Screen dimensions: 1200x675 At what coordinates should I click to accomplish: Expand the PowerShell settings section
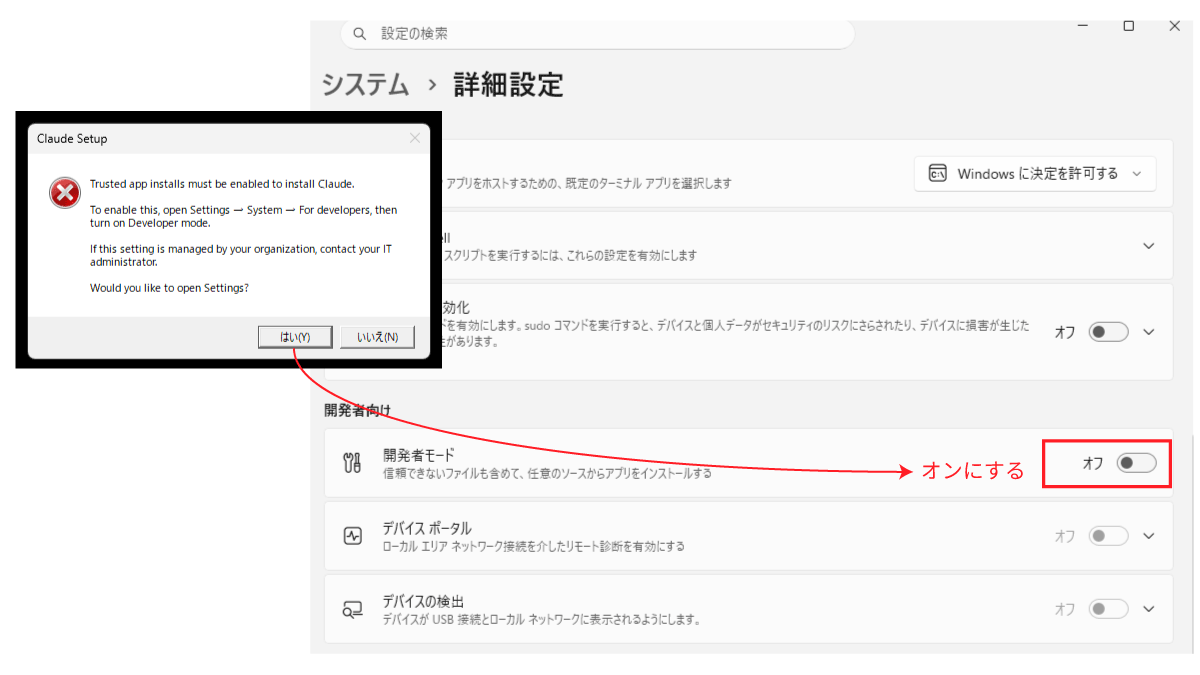coord(1149,246)
